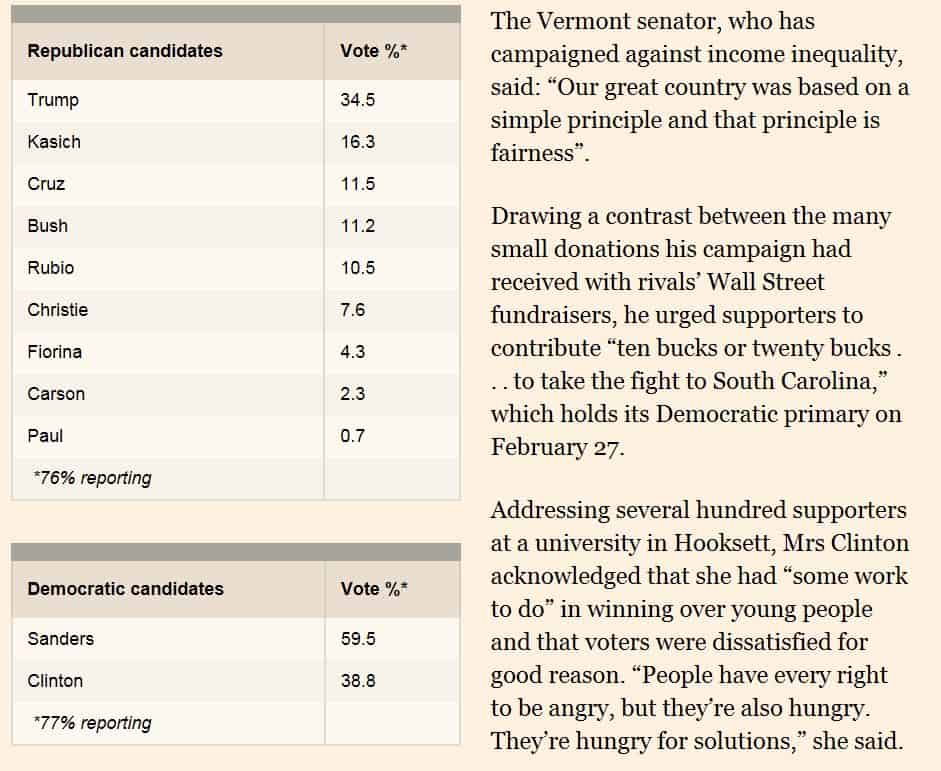This screenshot has height=771, width=941.
Task: Click Christie's 7.6 vote percentage
Action: (353, 310)
